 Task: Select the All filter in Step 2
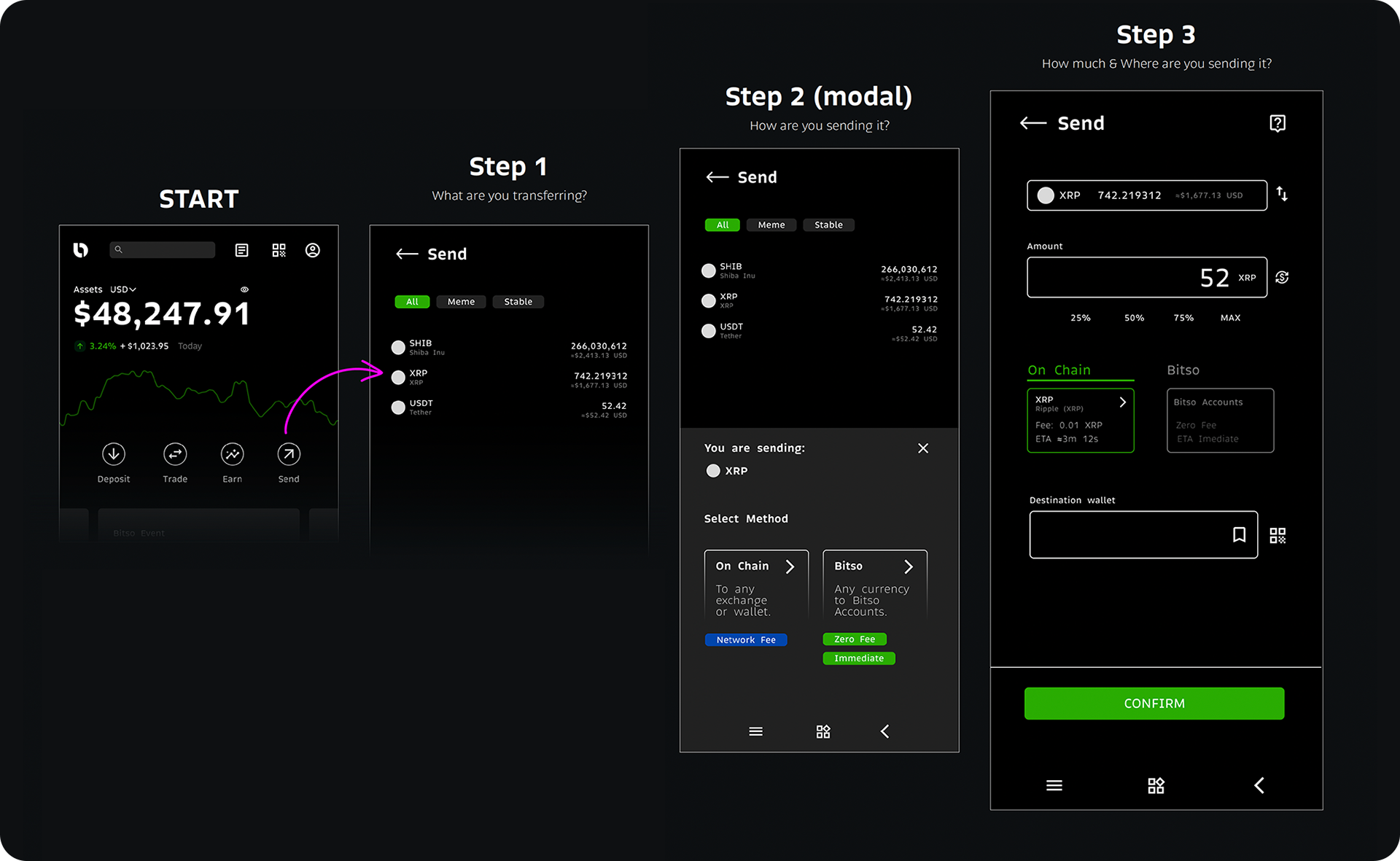[x=723, y=225]
